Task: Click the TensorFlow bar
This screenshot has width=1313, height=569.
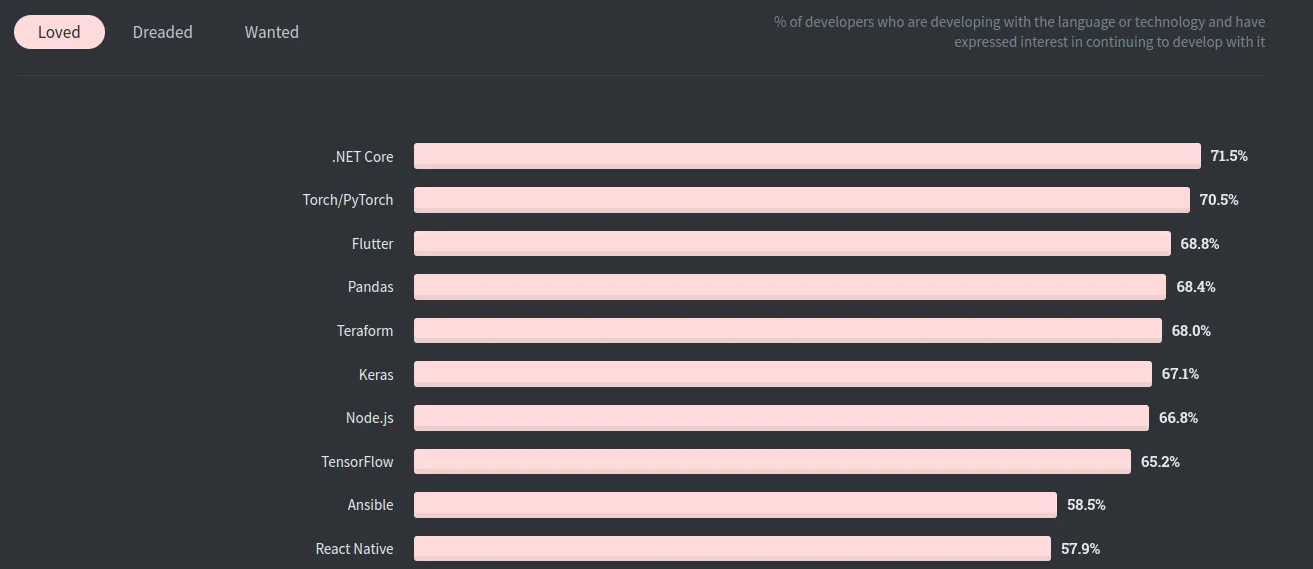Action: 772,461
